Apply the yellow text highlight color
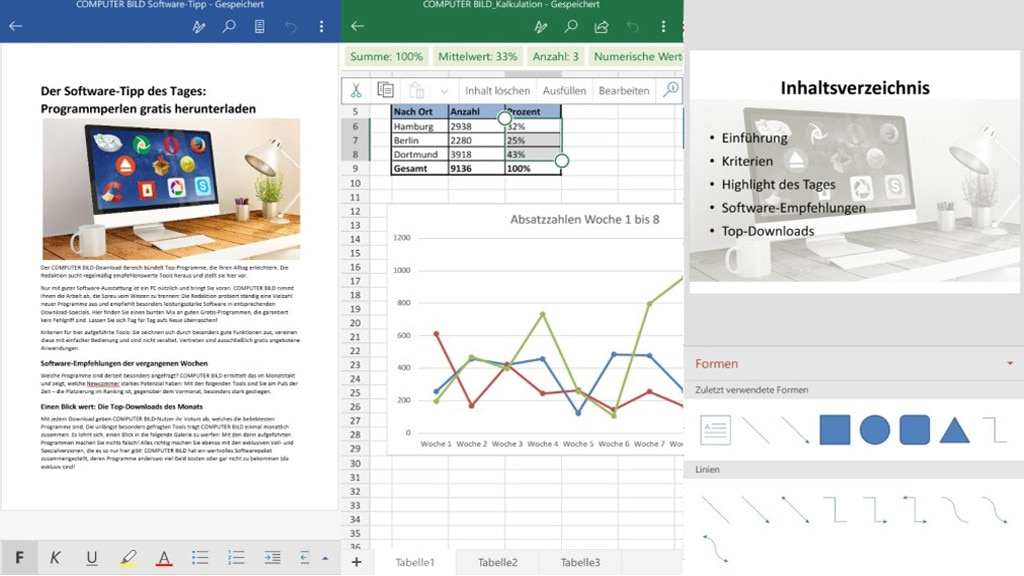 tap(128, 558)
